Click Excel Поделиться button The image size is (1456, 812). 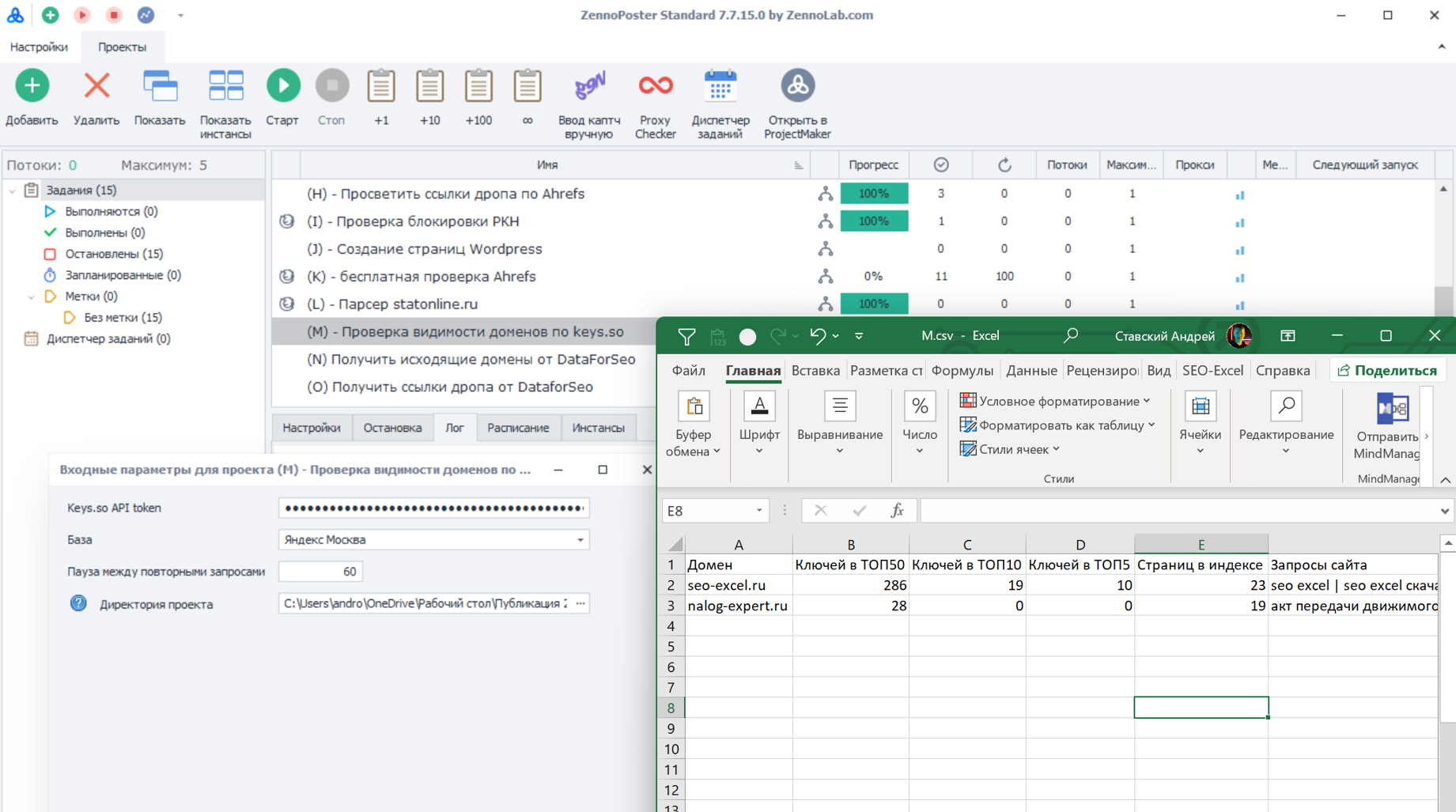pyautogui.click(x=1387, y=371)
